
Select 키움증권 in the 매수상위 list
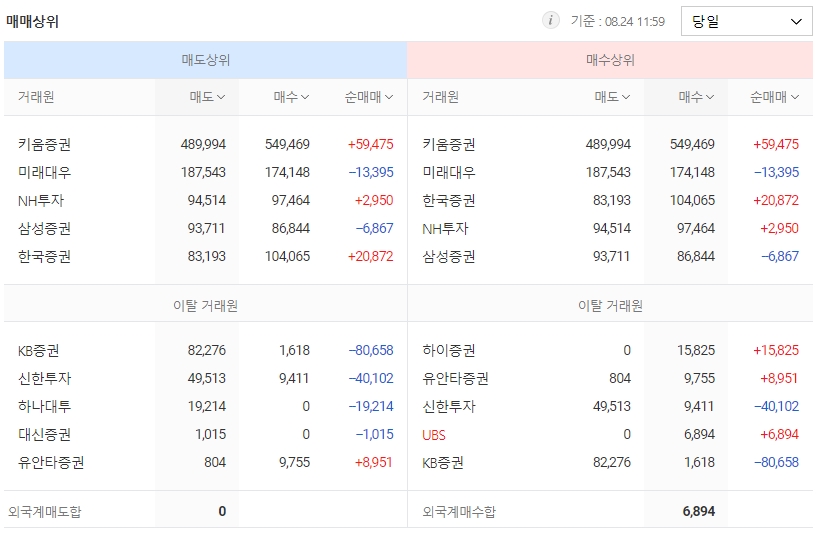point(449,144)
